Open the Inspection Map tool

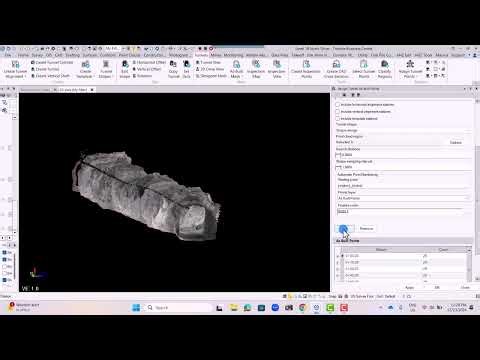point(256,69)
